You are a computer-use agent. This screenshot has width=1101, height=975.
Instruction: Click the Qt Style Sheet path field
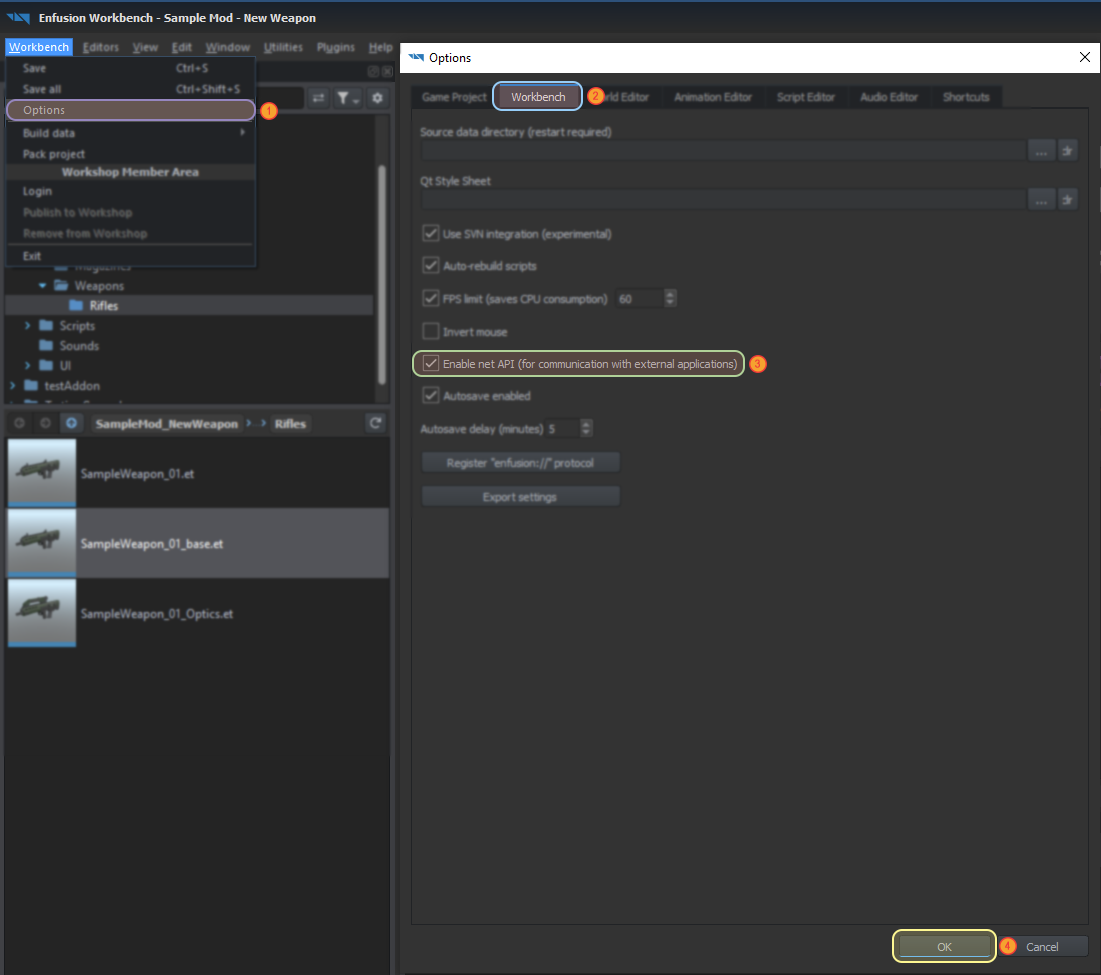[723, 199]
